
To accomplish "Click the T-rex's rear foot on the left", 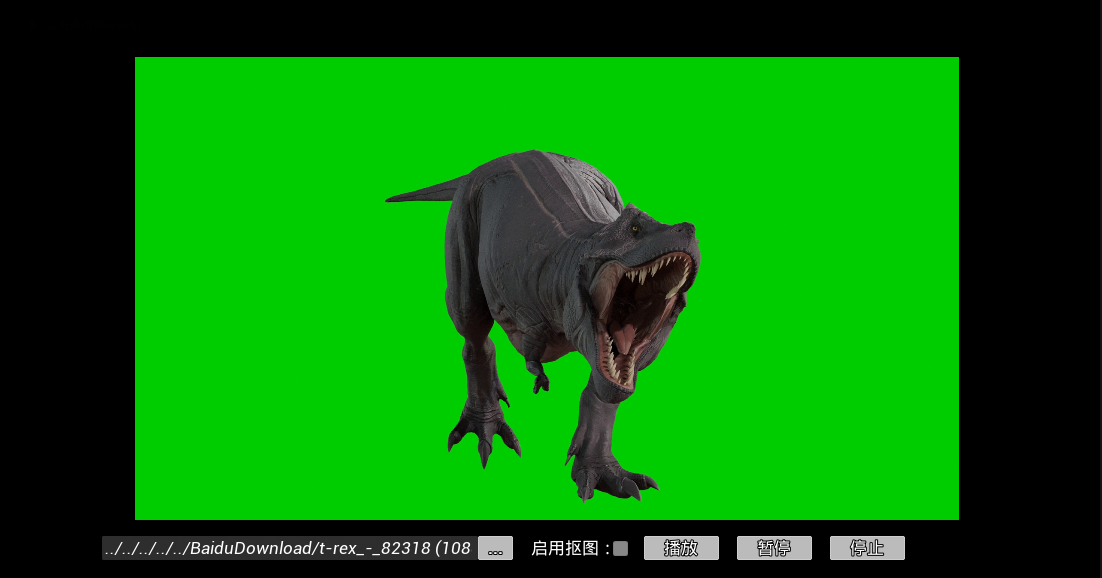I will tap(483, 432).
